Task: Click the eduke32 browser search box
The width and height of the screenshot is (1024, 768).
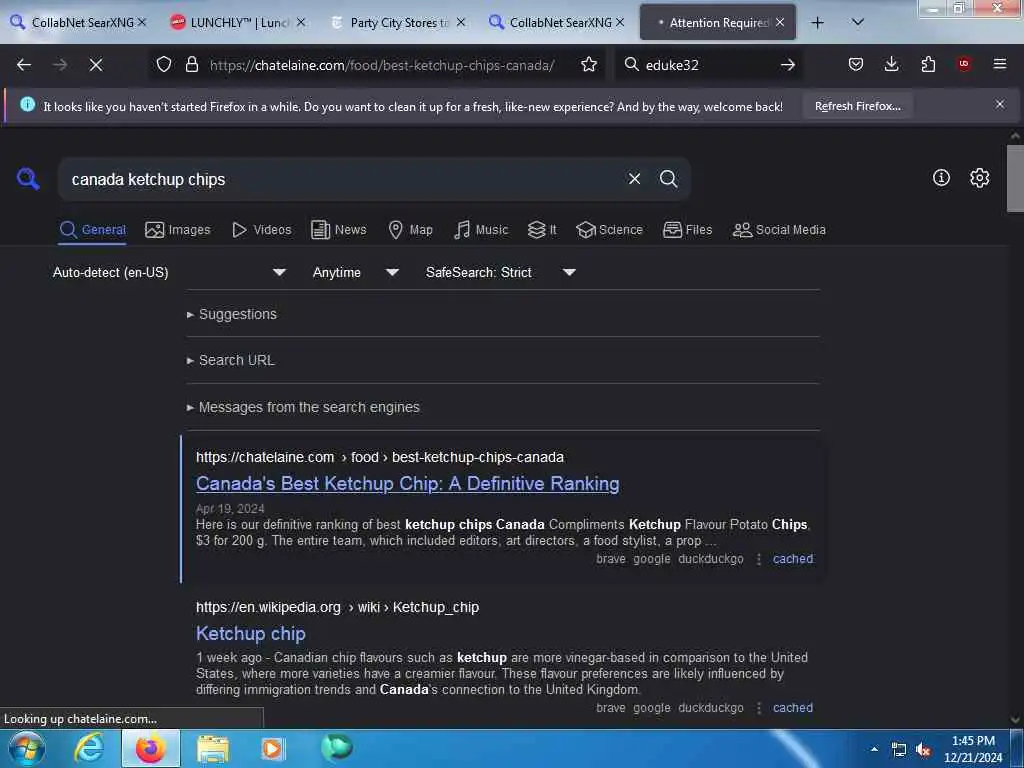Action: (x=709, y=65)
